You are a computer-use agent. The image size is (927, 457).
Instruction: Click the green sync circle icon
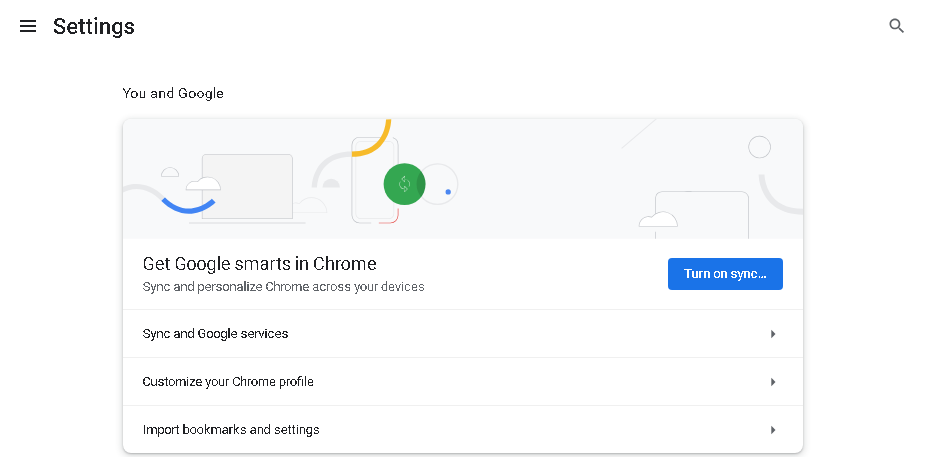404,184
